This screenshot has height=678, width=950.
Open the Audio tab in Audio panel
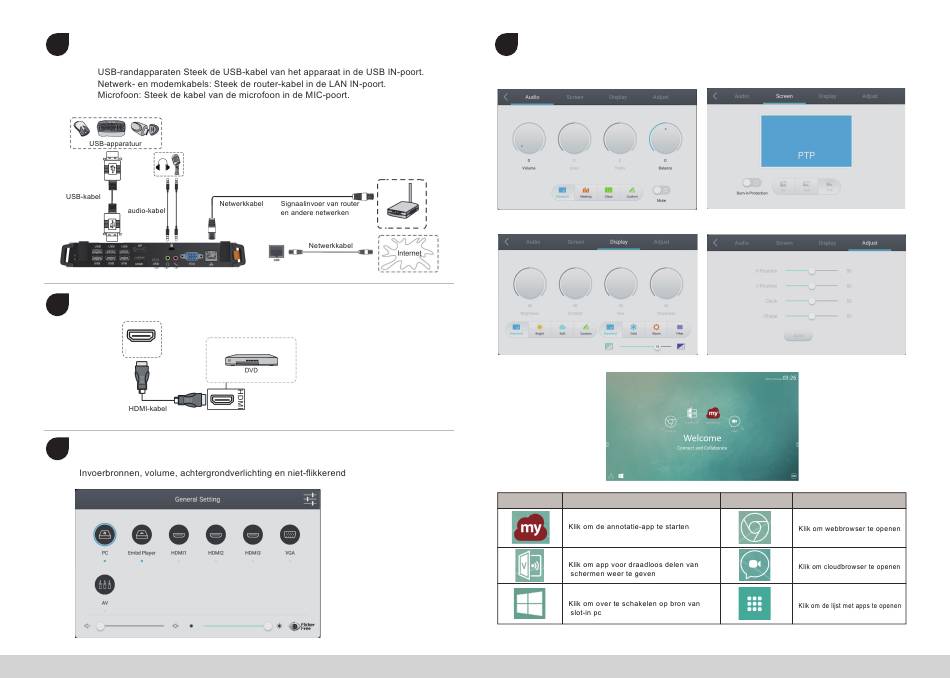[x=532, y=97]
